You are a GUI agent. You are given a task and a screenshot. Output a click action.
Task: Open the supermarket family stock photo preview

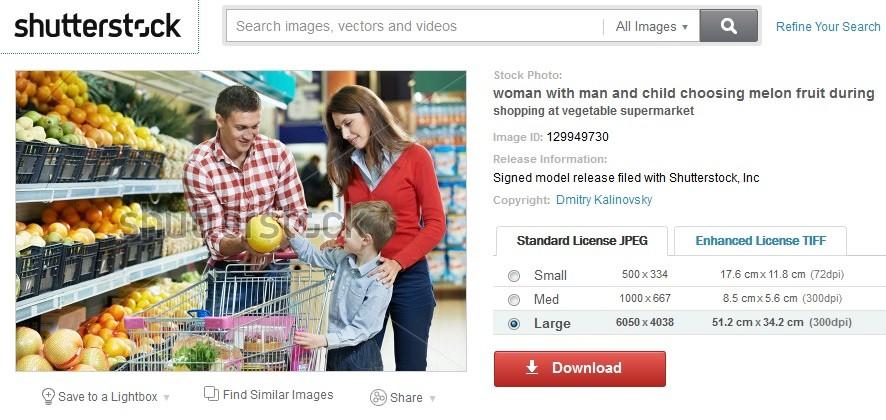click(x=241, y=221)
